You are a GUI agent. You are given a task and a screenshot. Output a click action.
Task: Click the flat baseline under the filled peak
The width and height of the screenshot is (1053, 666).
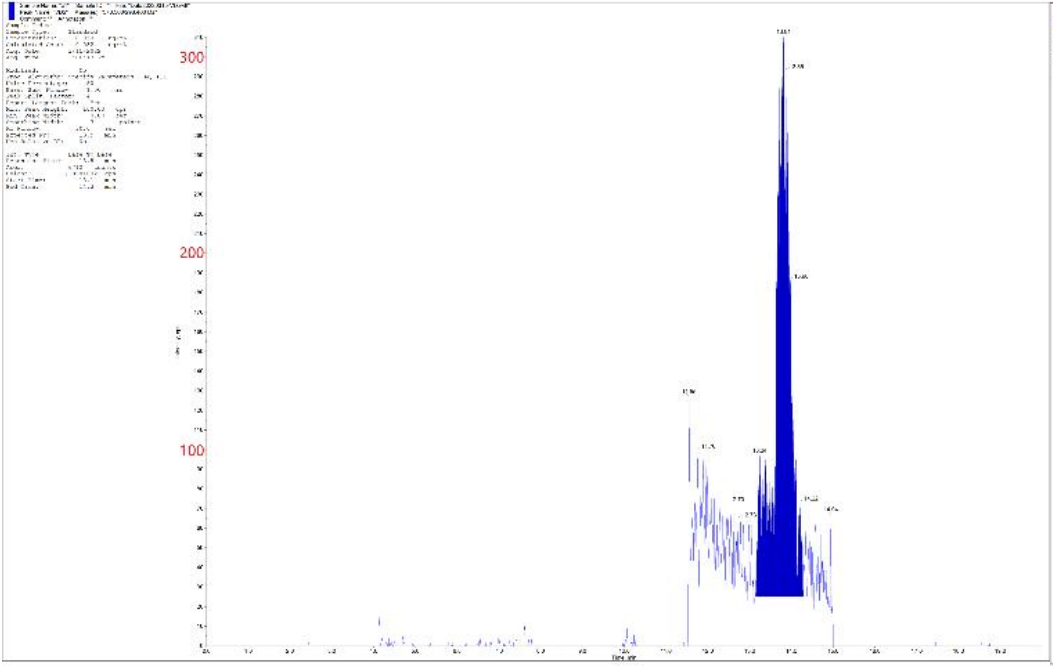[x=780, y=596]
